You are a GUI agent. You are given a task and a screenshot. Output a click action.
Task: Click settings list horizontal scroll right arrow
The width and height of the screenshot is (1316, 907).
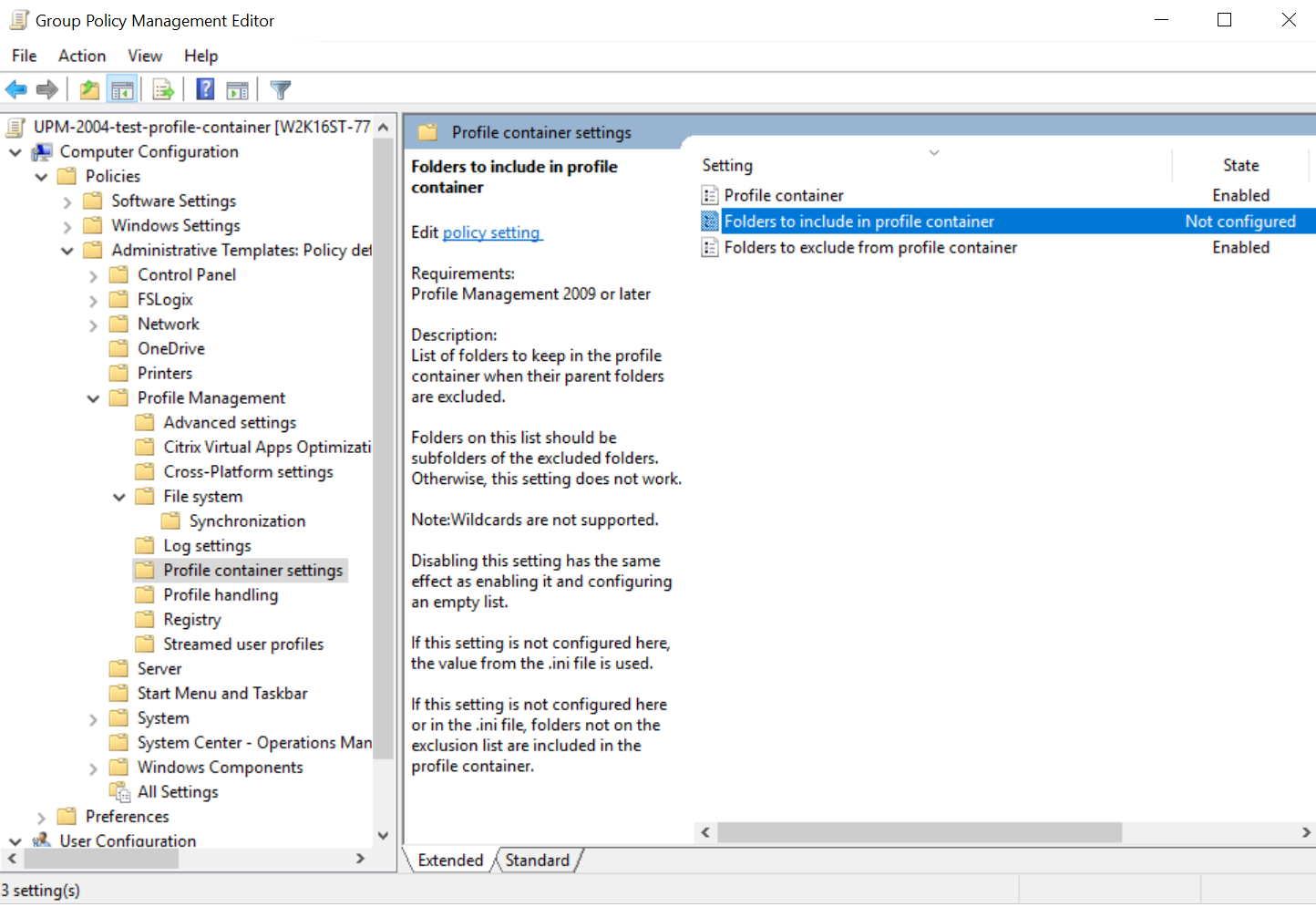(1306, 832)
